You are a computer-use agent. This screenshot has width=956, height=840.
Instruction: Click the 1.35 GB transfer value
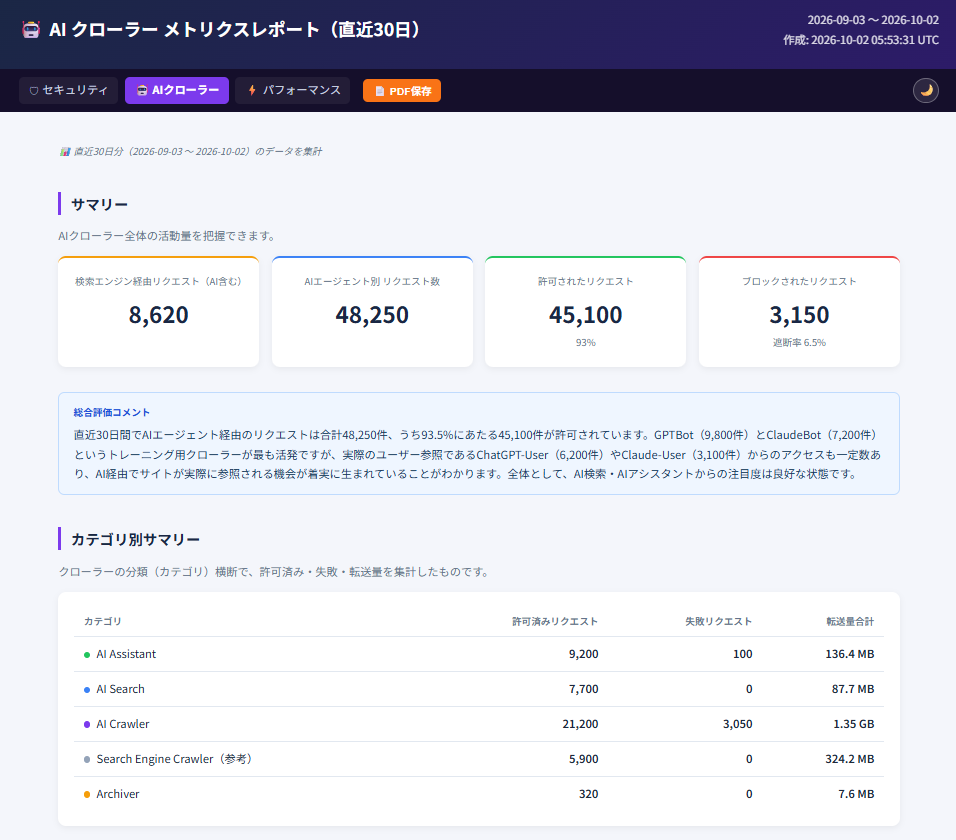click(854, 724)
